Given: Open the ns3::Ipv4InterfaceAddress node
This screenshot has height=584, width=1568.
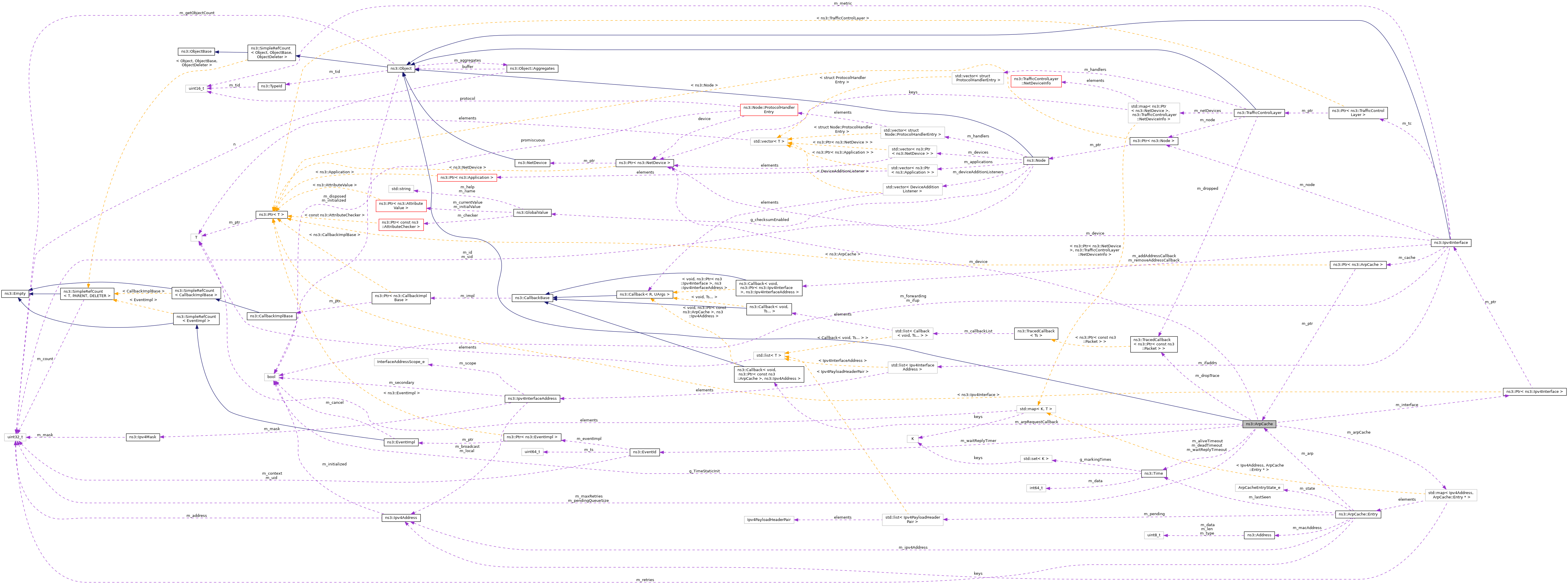Looking at the screenshot, I should 532,398.
